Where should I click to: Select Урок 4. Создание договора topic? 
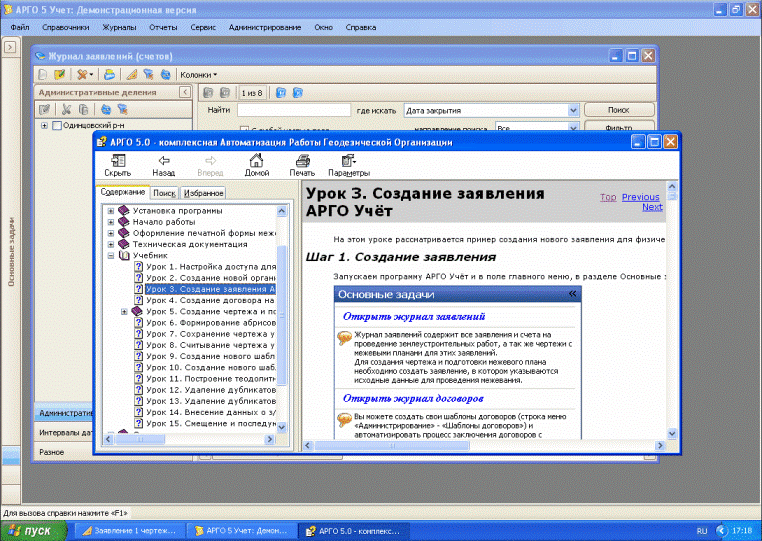210,300
